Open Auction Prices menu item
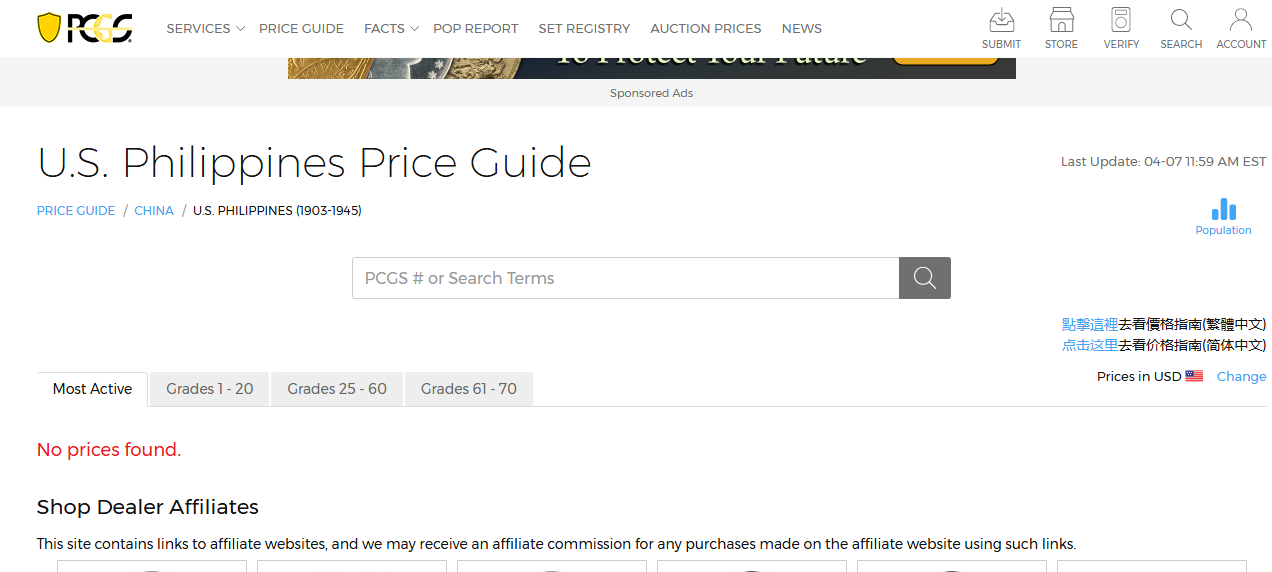This screenshot has height=572, width=1272. [705, 28]
